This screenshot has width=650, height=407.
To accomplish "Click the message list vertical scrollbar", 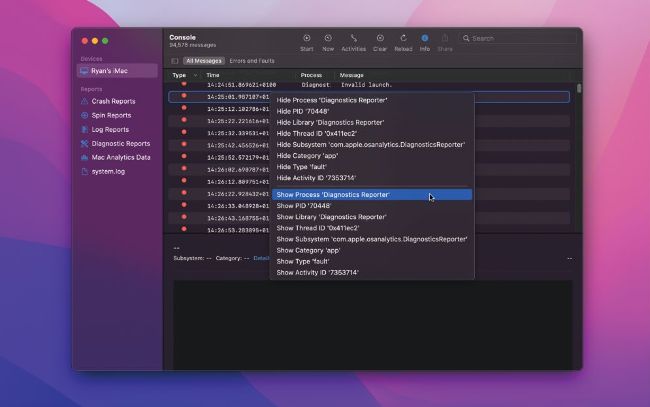I will (579, 89).
